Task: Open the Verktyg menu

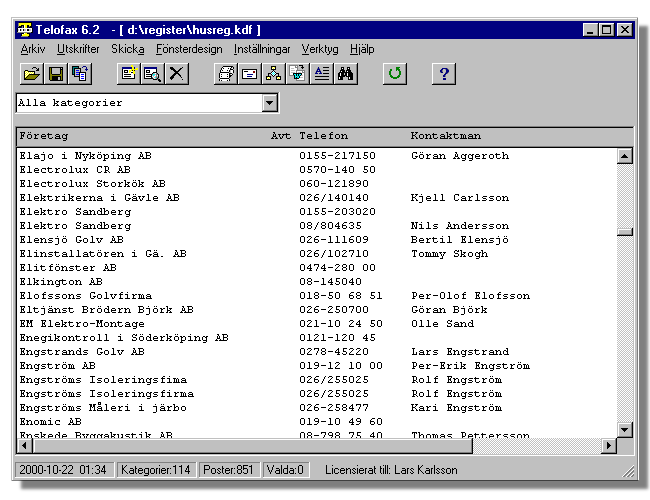Action: [x=320, y=48]
